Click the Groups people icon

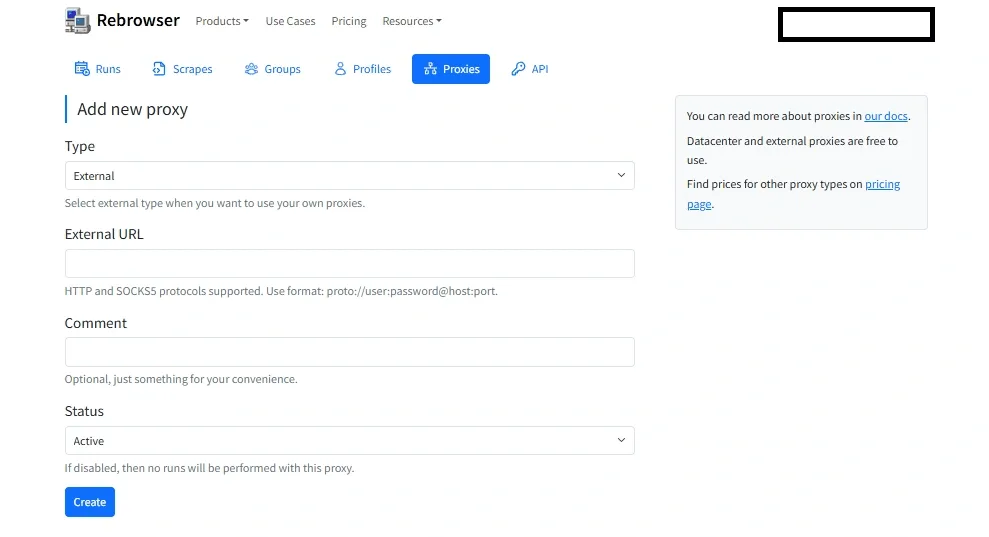(x=251, y=69)
